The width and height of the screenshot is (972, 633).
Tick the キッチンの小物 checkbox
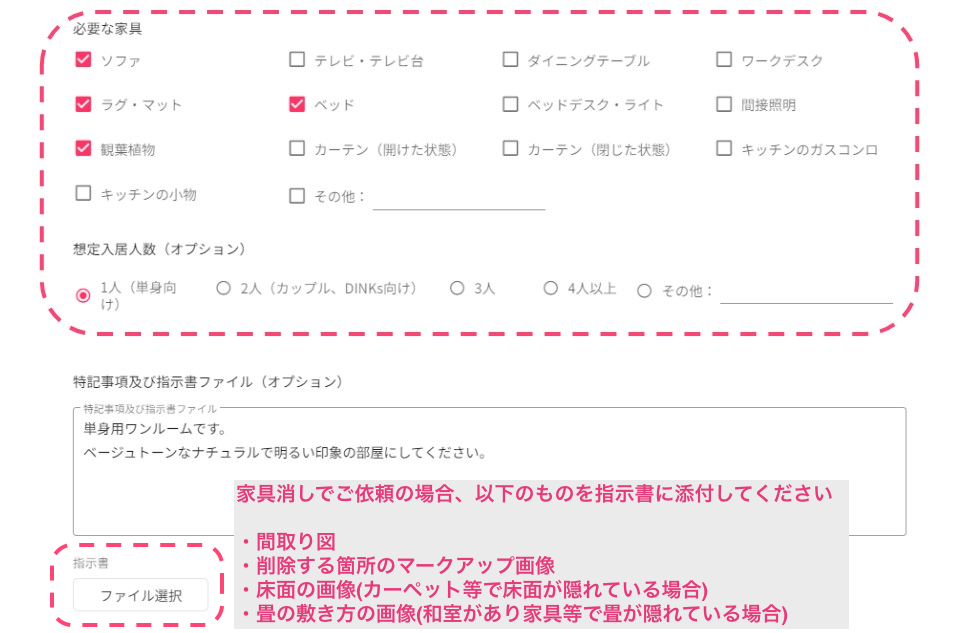83,193
